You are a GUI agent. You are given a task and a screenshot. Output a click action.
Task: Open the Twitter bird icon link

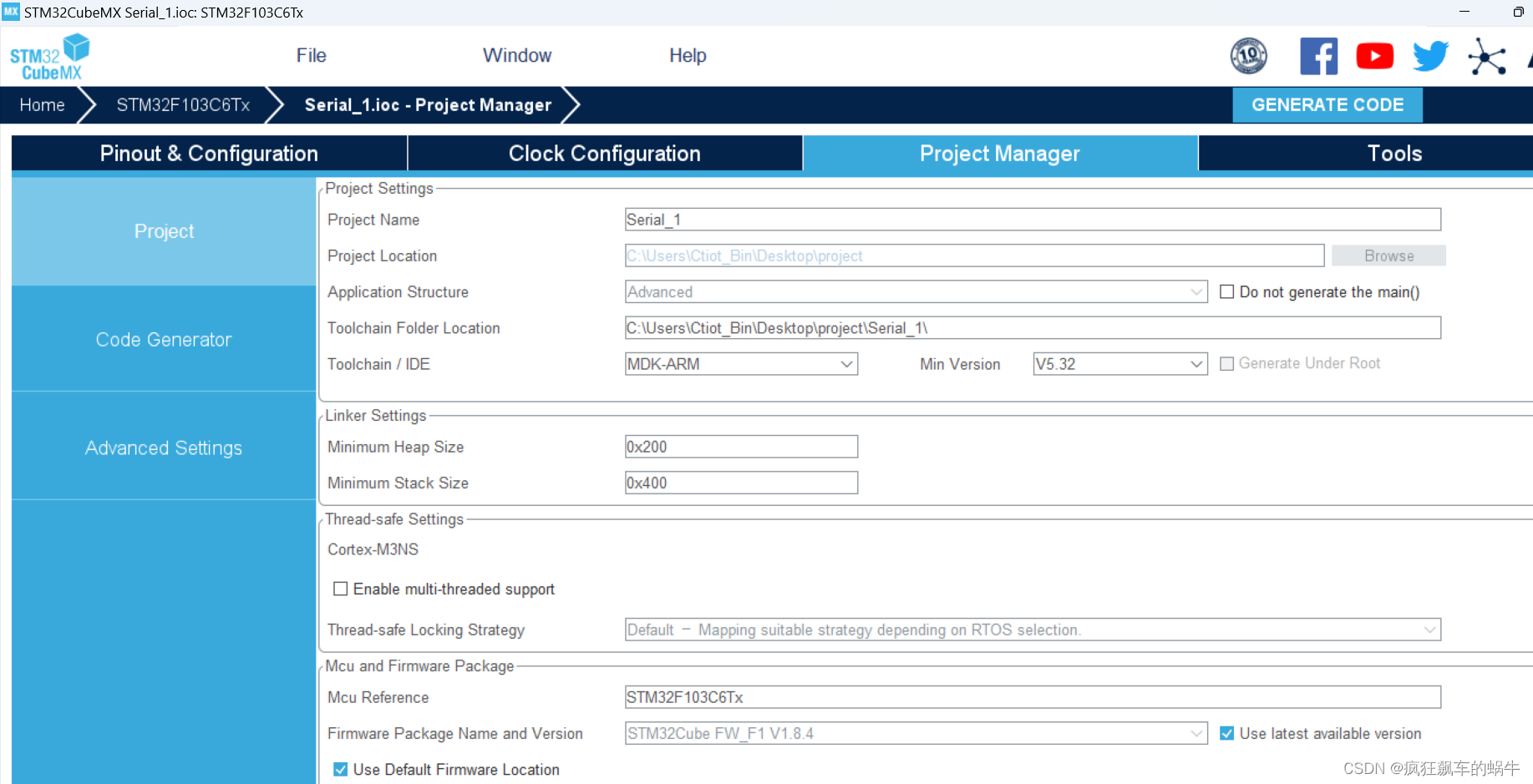click(1430, 56)
